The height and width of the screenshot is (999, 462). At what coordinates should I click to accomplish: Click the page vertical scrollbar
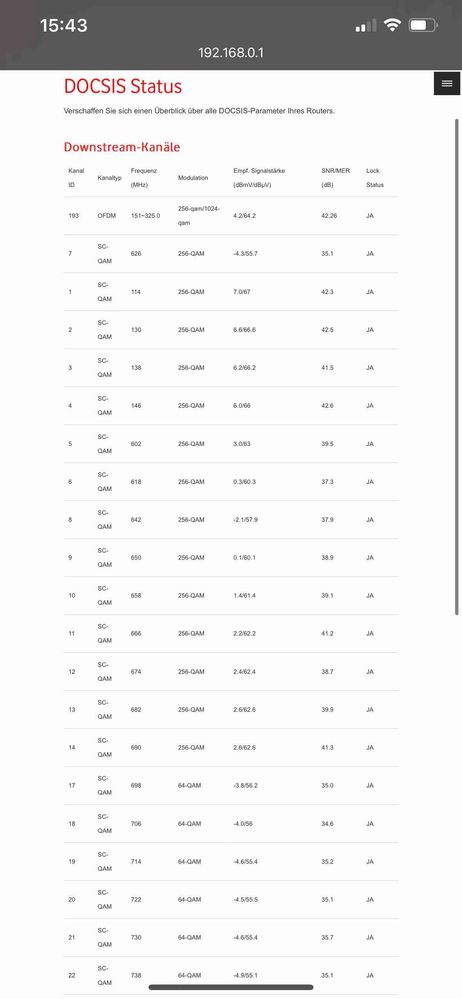[456, 366]
